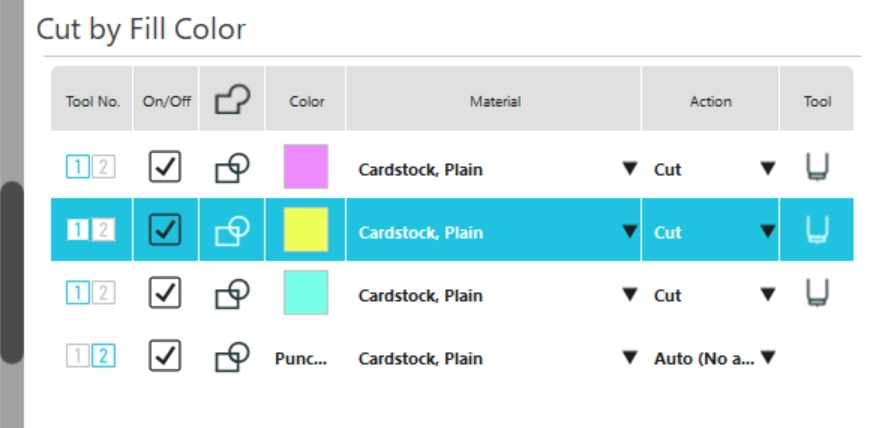Click the cyan fill color swatch
This screenshot has width=879, height=428.
point(306,293)
